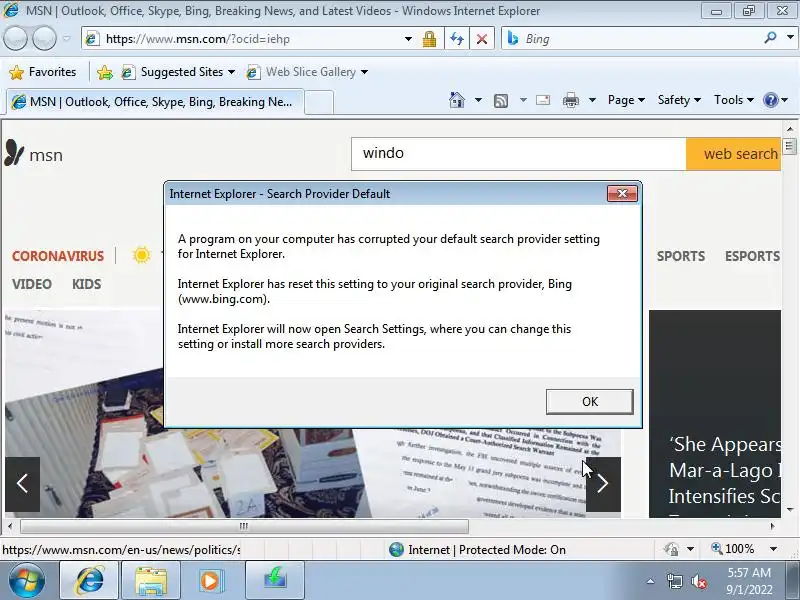Expand the Home button dropdown arrow
This screenshot has height=600, width=800.
click(478, 100)
